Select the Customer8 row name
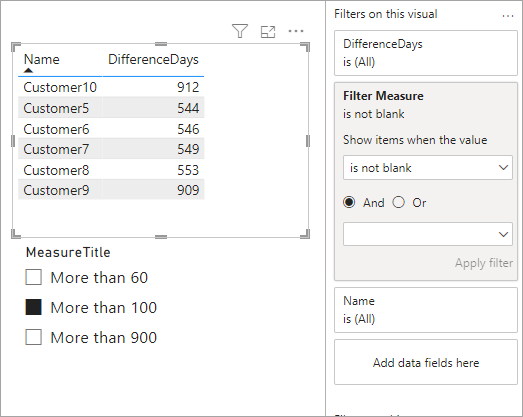 pyautogui.click(x=56, y=170)
